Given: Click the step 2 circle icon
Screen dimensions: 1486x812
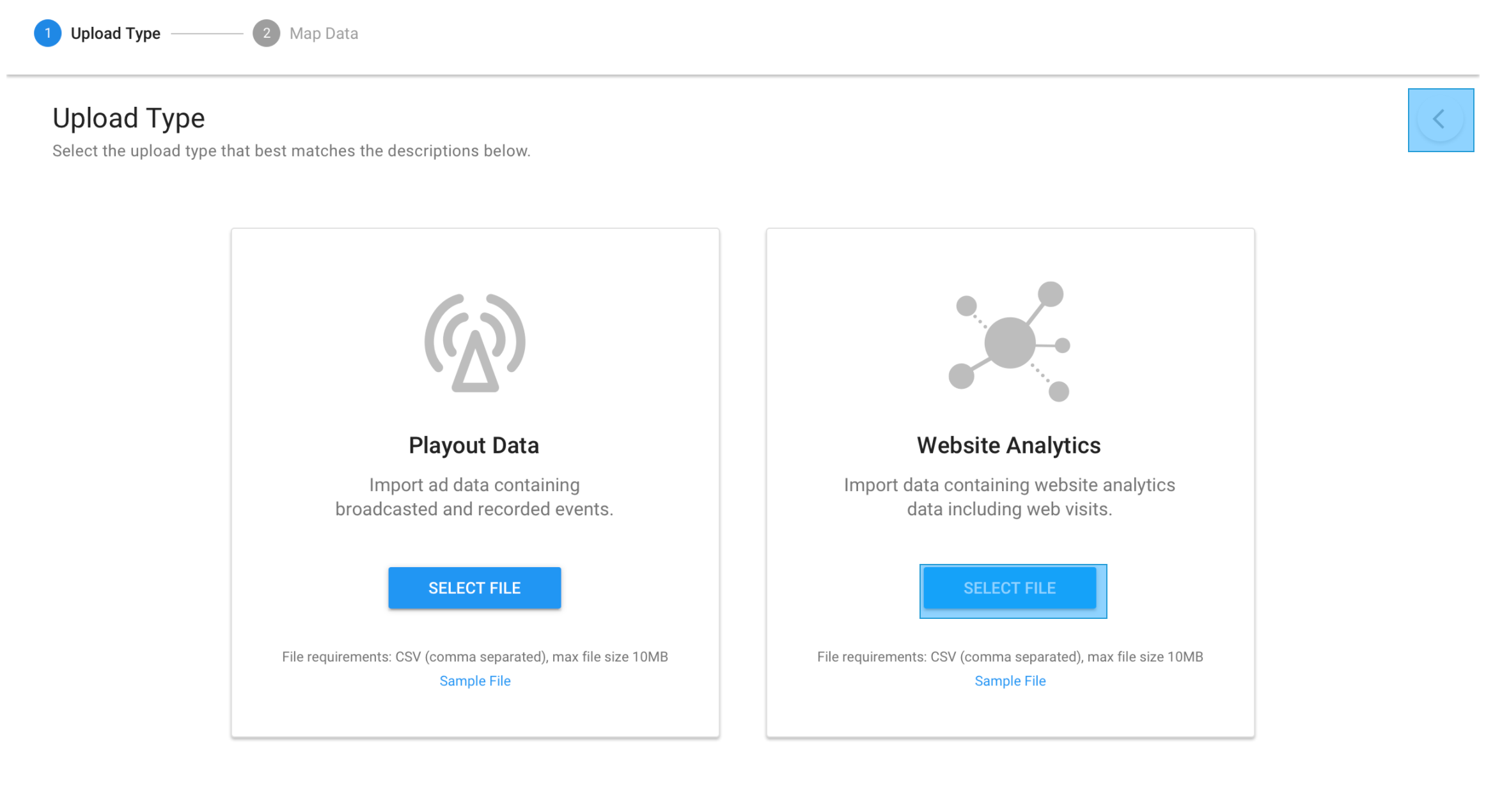Looking at the screenshot, I should [x=266, y=33].
